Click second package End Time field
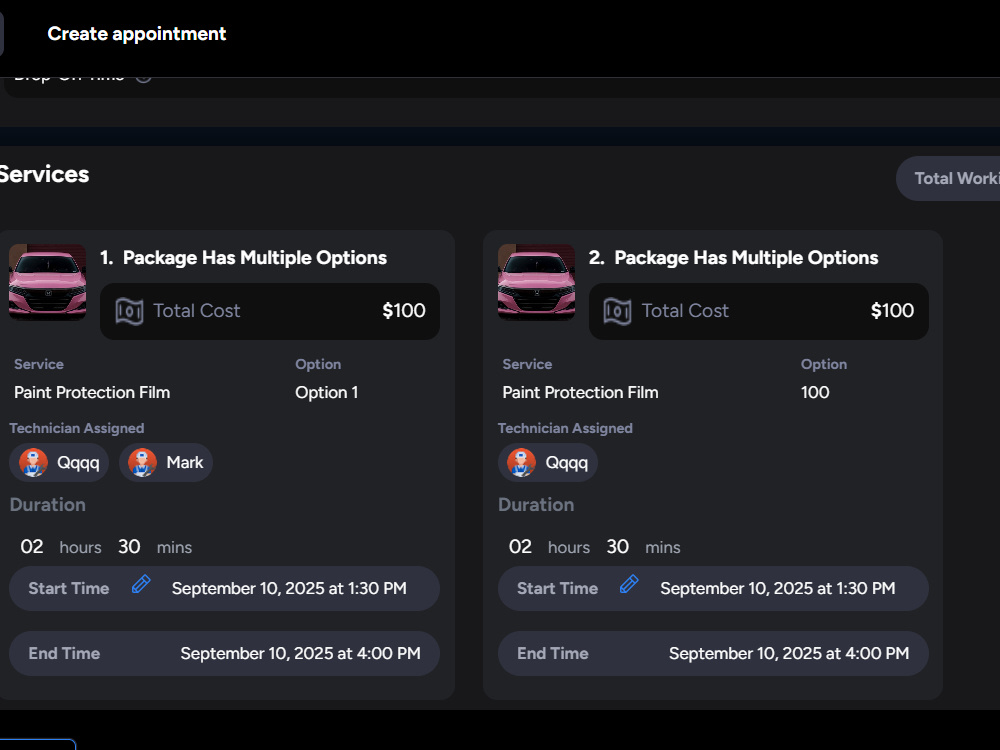Image resolution: width=1000 pixels, height=750 pixels. click(713, 654)
